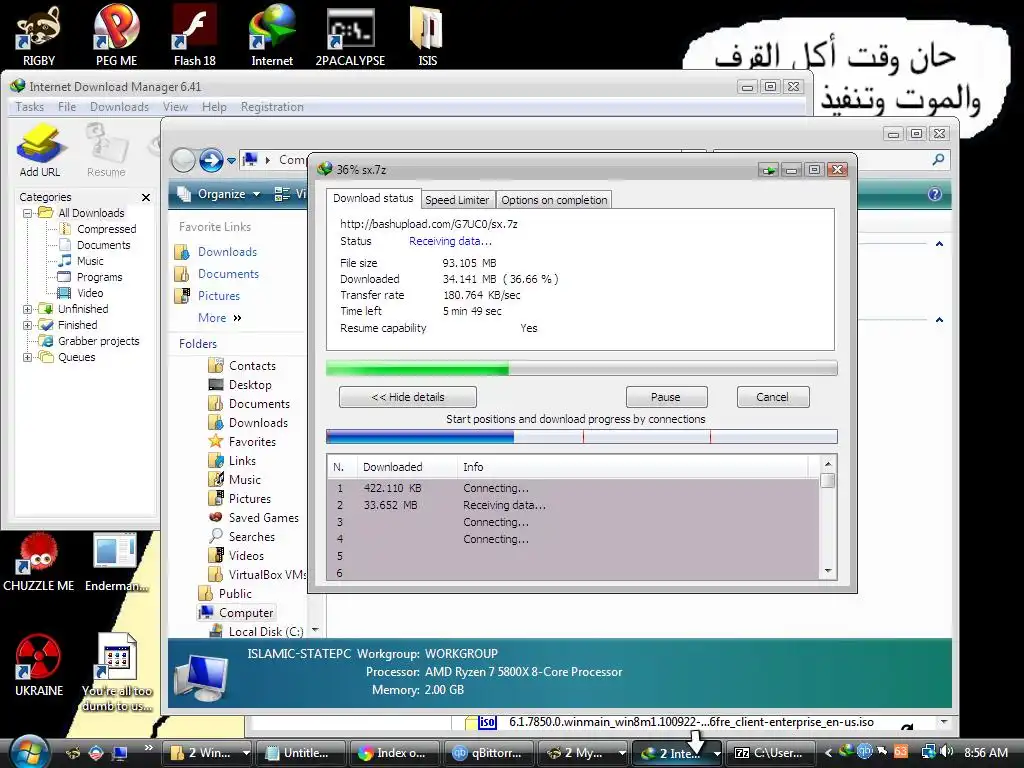Launch the Flash 18 desktop icon
1024x768 pixels.
click(195, 36)
